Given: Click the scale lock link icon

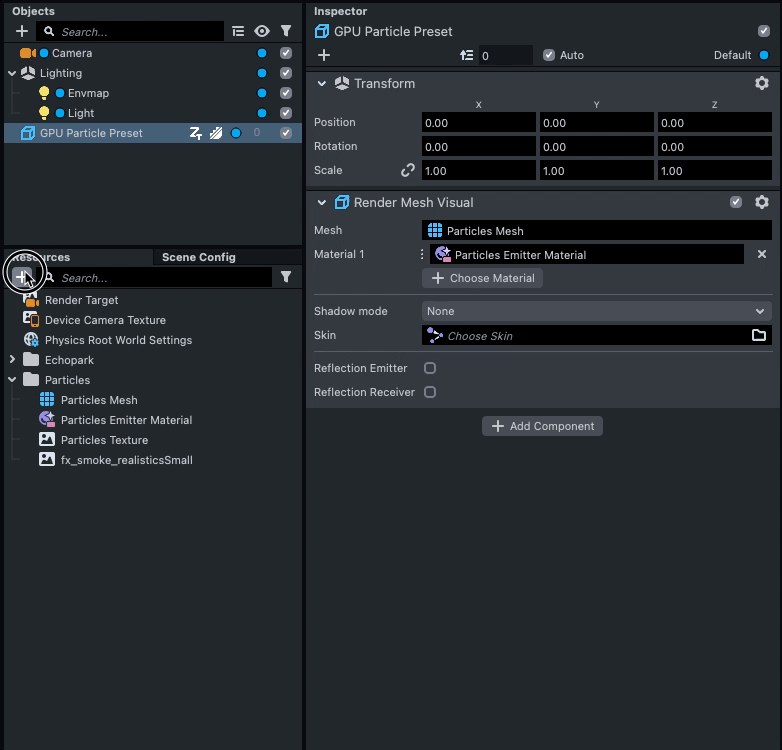Looking at the screenshot, I should [408, 171].
